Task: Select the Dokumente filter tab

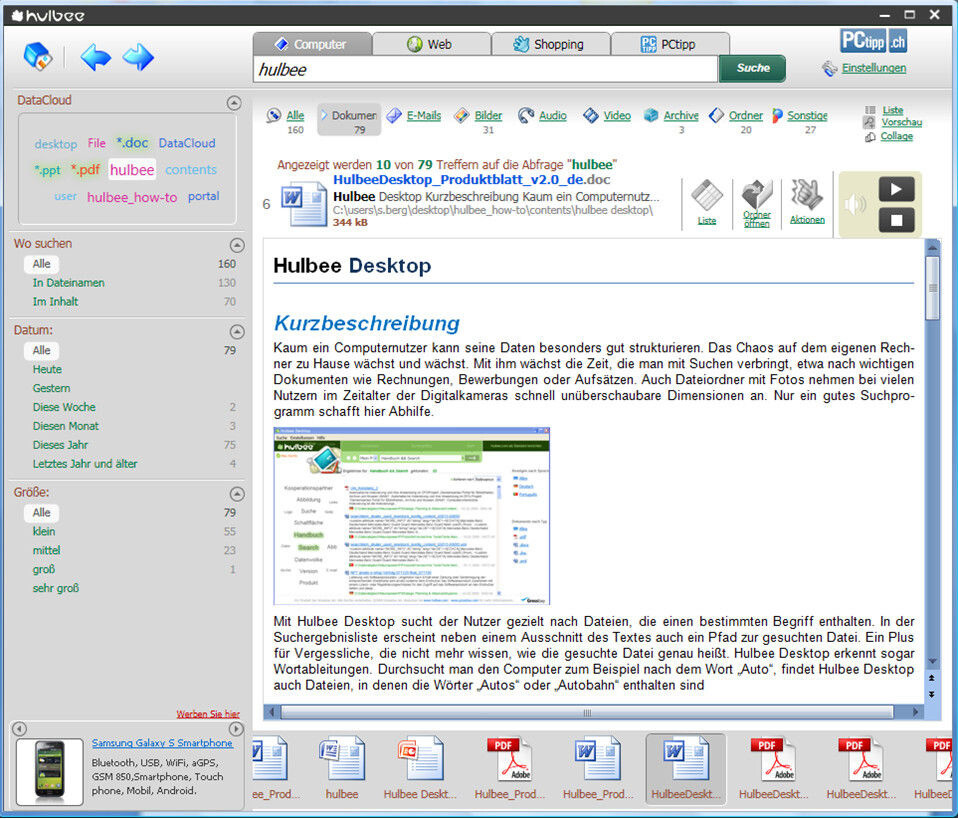Action: click(349, 120)
